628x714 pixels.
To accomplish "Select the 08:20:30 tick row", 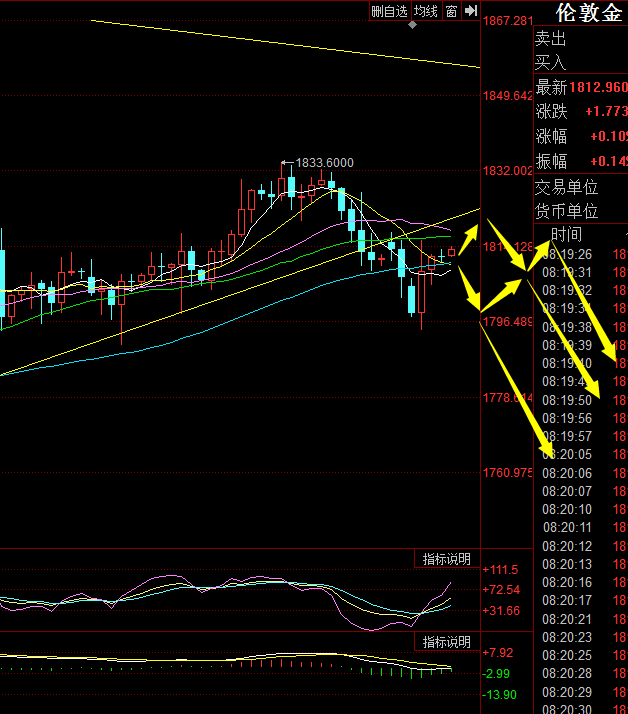I will (567, 709).
